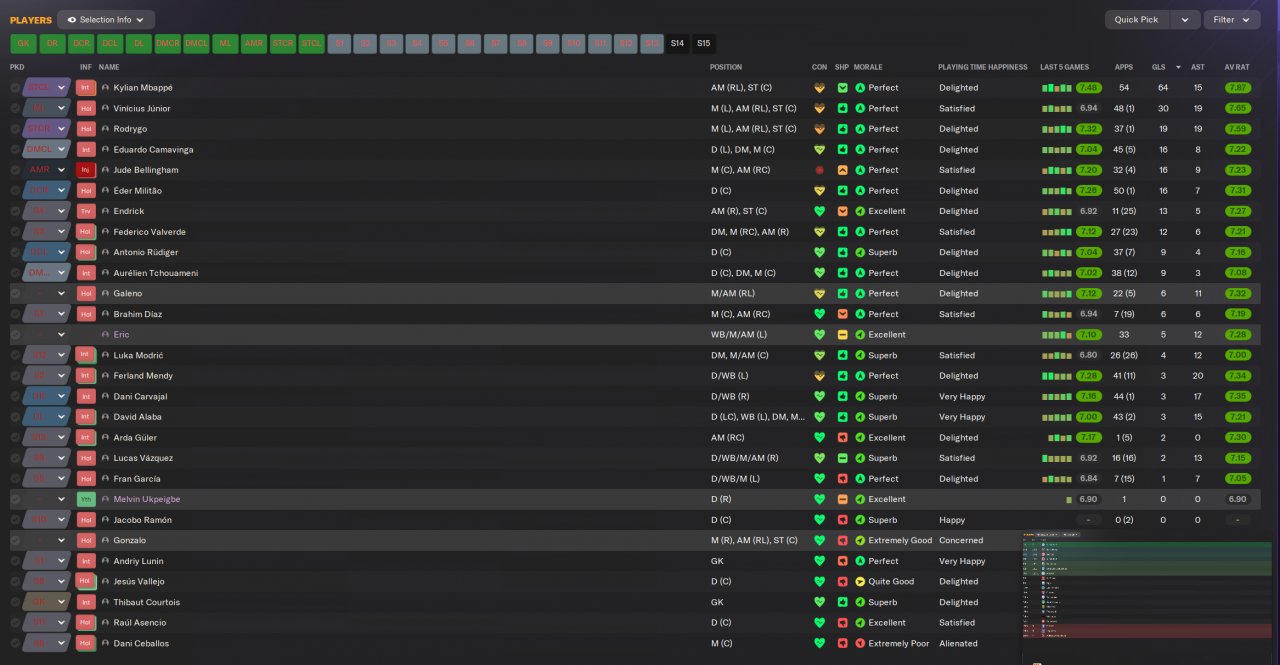Select the DCR position slot
Viewport: 1280px width, 665px height.
coord(81,44)
